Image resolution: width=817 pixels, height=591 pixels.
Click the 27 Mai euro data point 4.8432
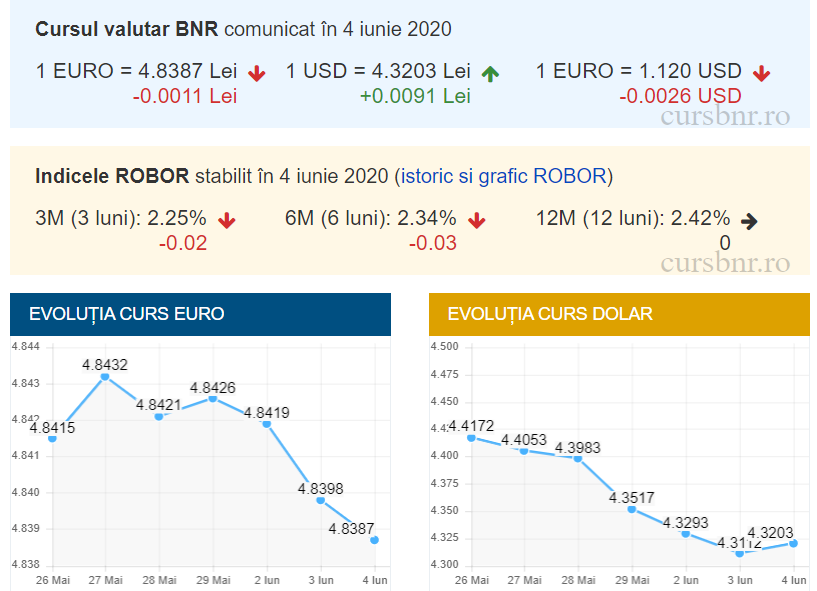click(105, 377)
